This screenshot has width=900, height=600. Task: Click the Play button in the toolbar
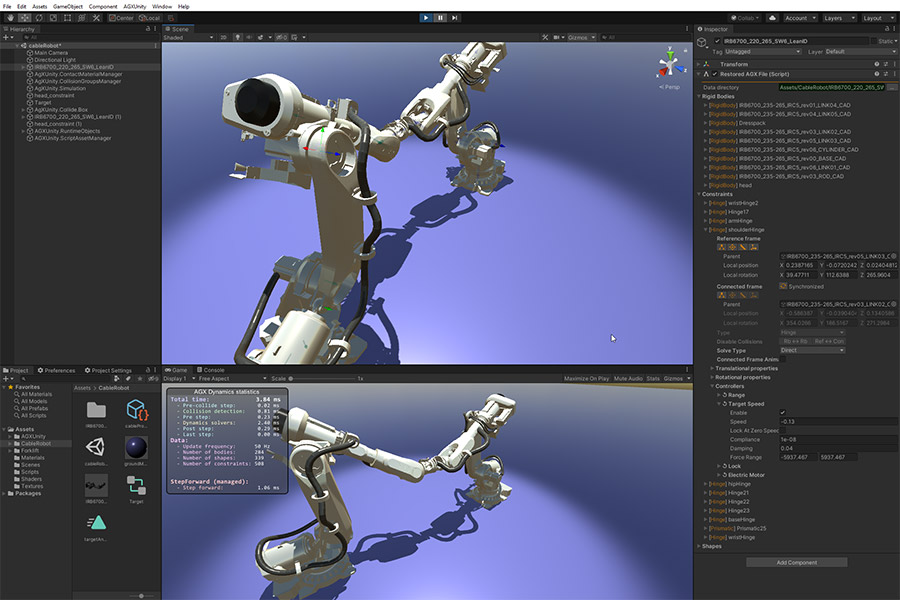426,18
